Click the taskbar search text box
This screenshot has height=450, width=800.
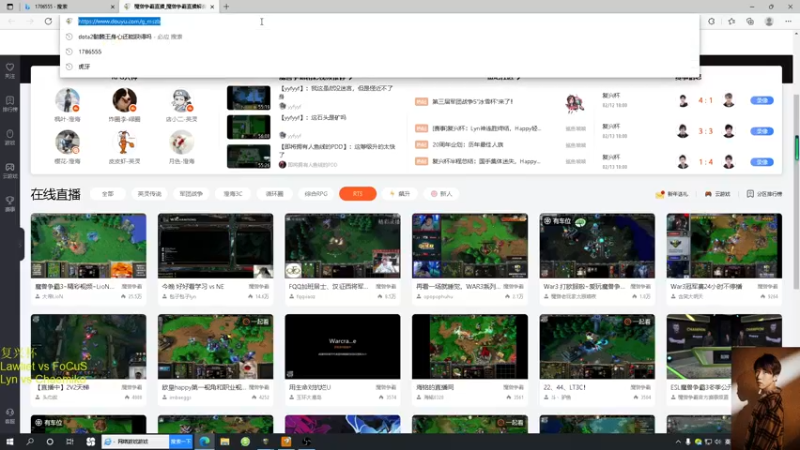[x=135, y=442]
